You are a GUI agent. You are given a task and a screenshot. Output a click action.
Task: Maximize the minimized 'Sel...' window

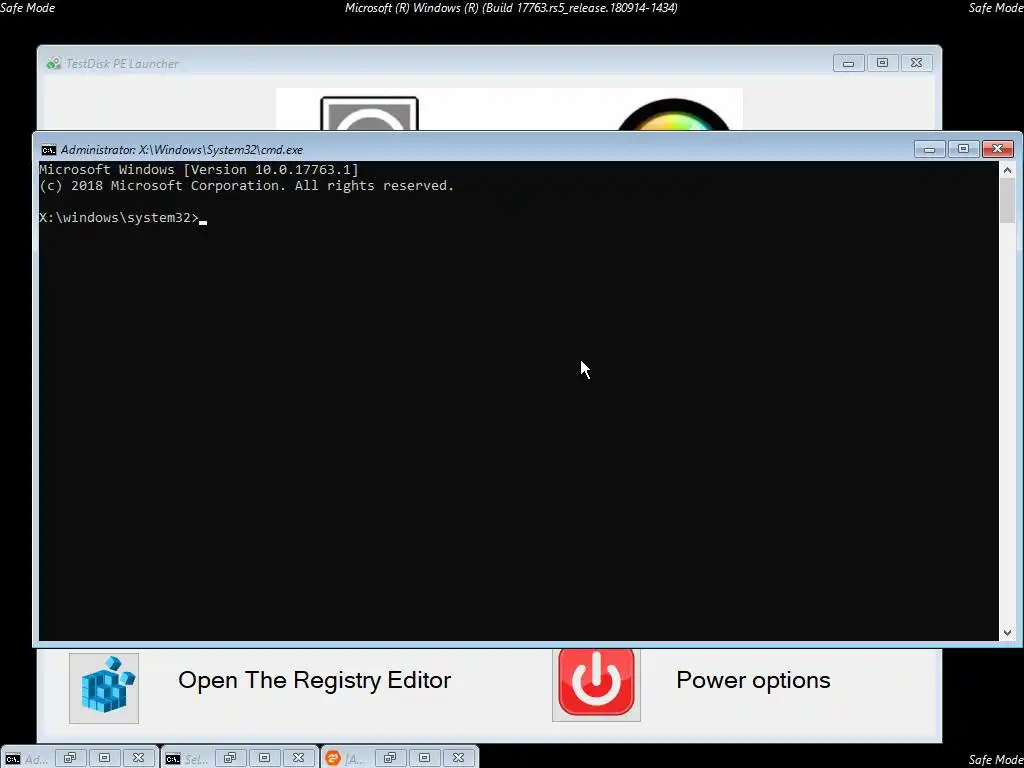click(264, 758)
